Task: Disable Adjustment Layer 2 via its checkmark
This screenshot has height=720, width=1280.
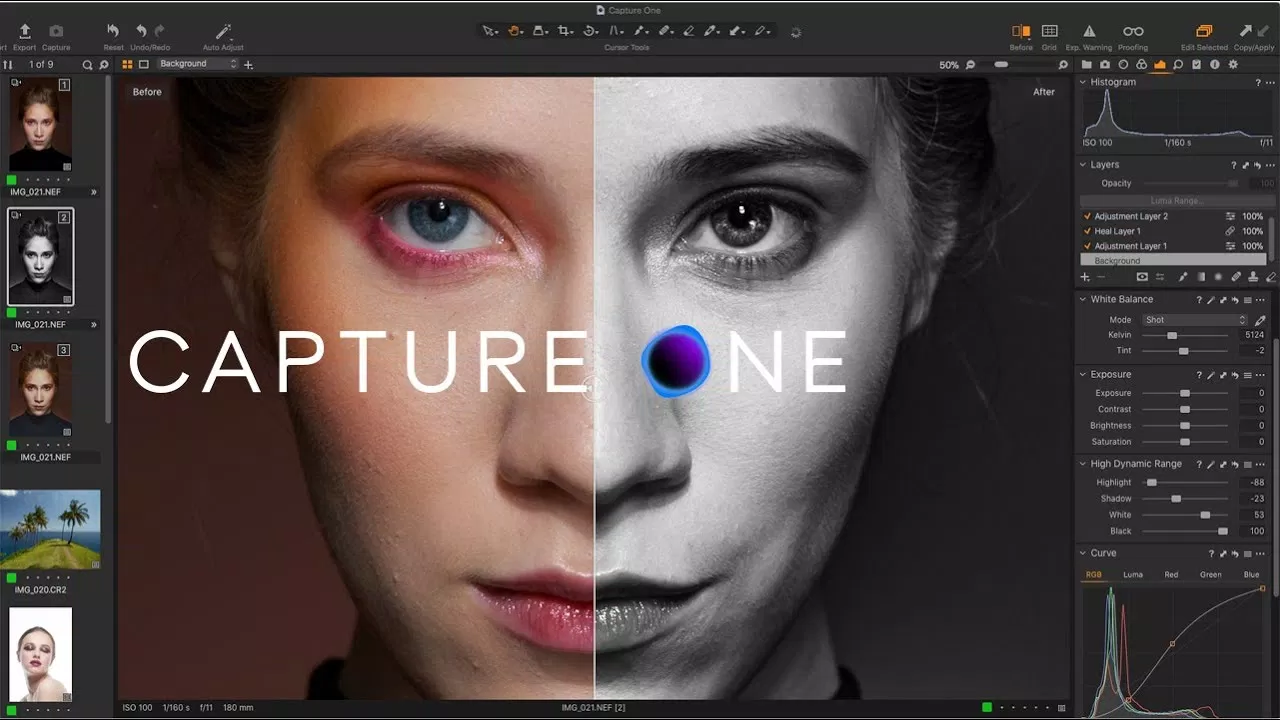Action: pos(1089,215)
